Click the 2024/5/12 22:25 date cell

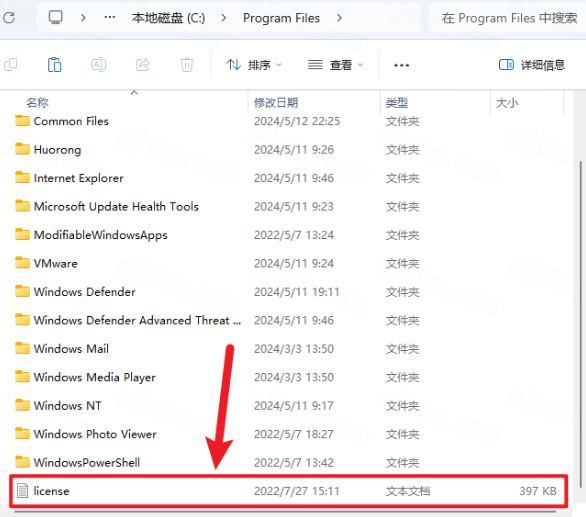pyautogui.click(x=297, y=121)
